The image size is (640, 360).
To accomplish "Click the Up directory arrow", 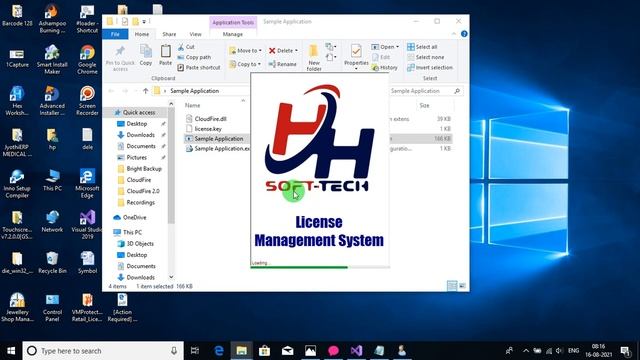I will pos(145,91).
